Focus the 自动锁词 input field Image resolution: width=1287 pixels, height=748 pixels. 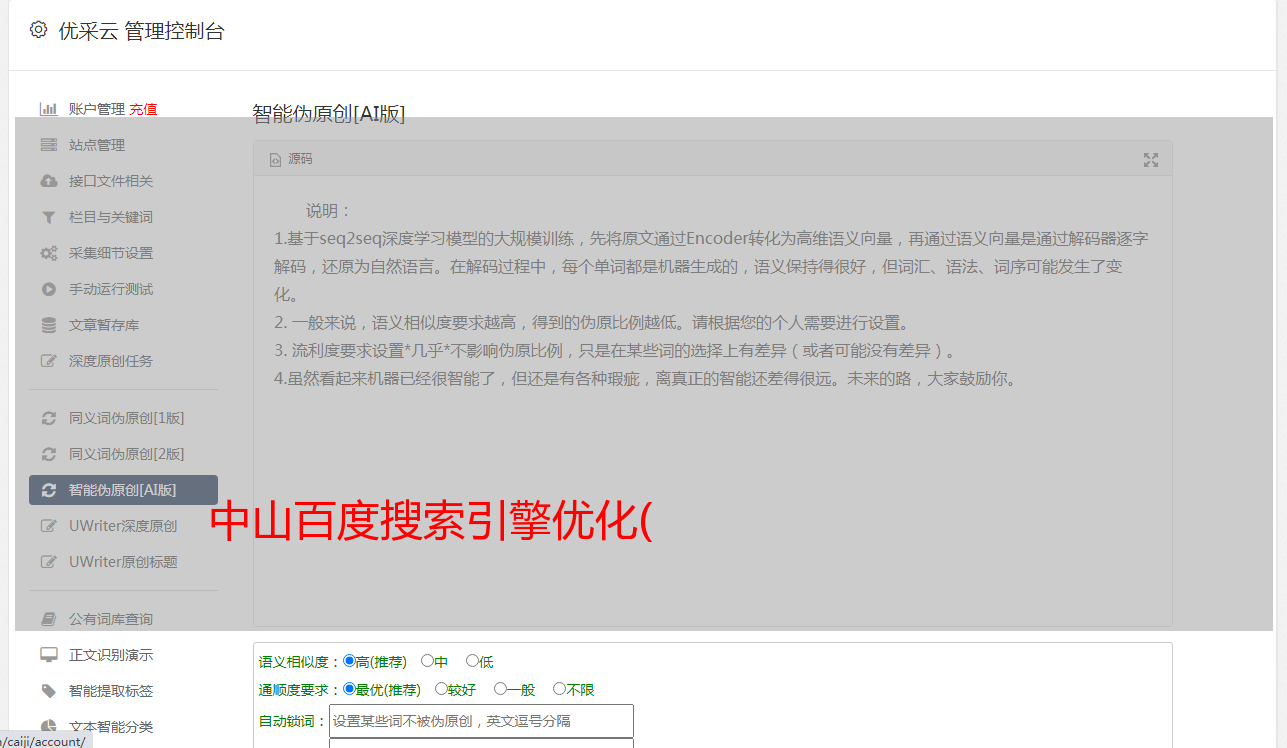pos(481,721)
